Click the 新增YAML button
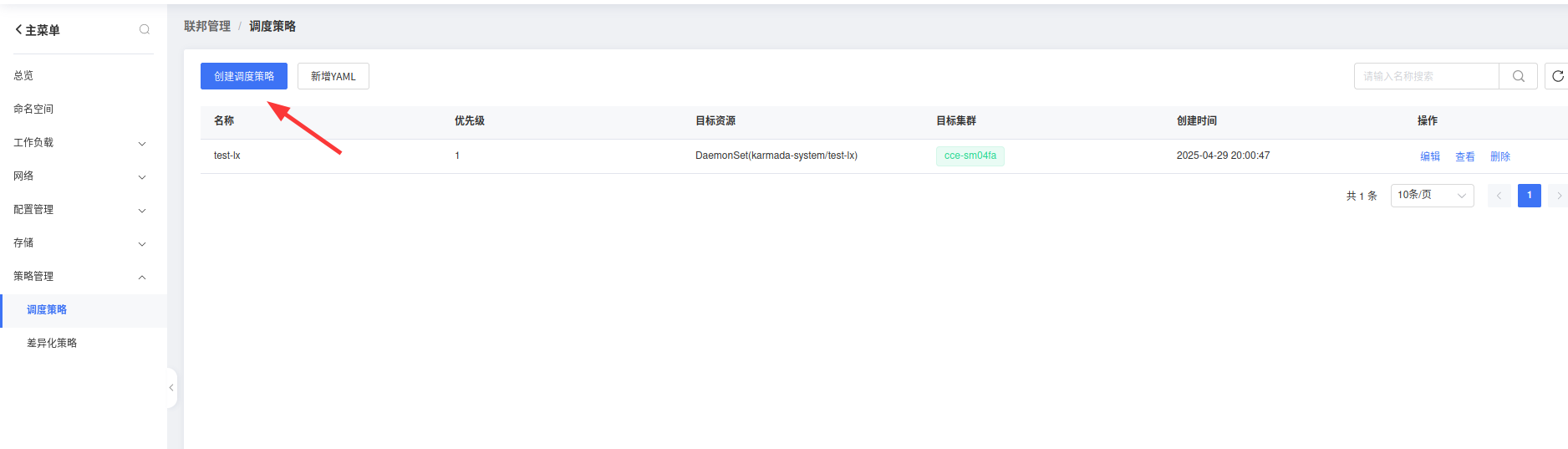The image size is (1568, 449). click(x=333, y=76)
